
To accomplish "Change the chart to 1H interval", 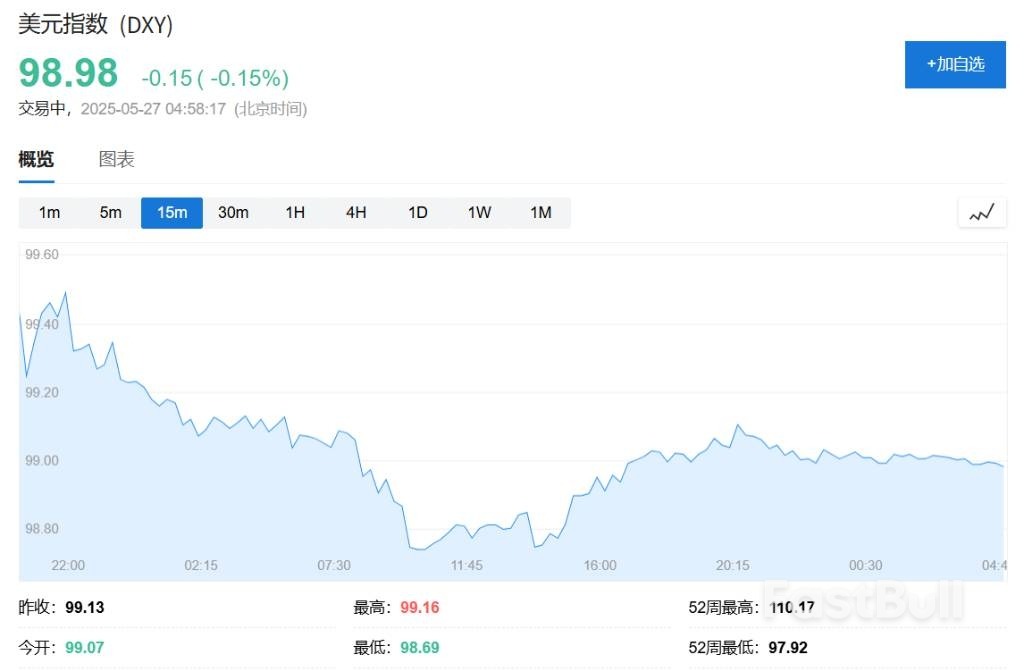I will (295, 212).
